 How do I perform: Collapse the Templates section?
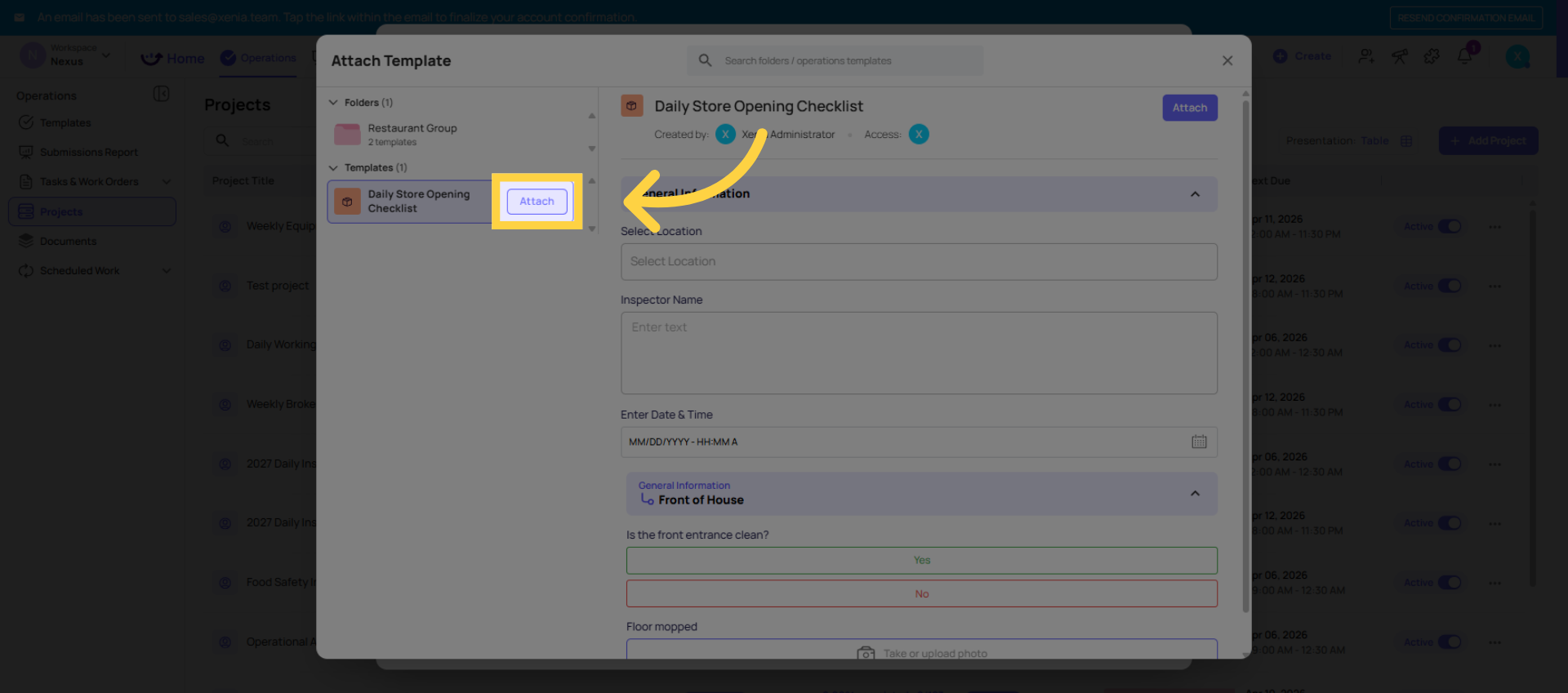(x=333, y=168)
